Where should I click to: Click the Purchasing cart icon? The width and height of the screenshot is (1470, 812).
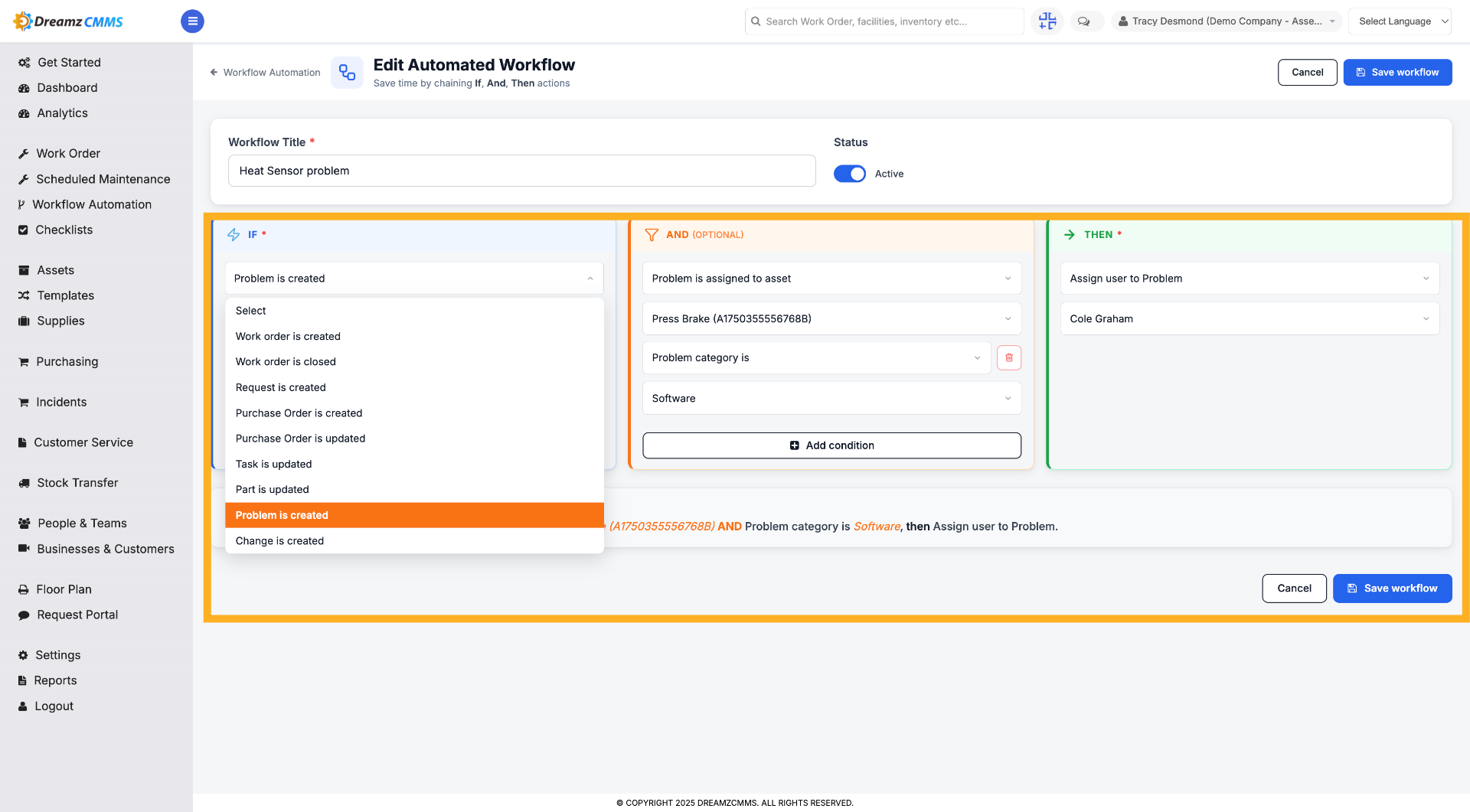pyautogui.click(x=24, y=362)
